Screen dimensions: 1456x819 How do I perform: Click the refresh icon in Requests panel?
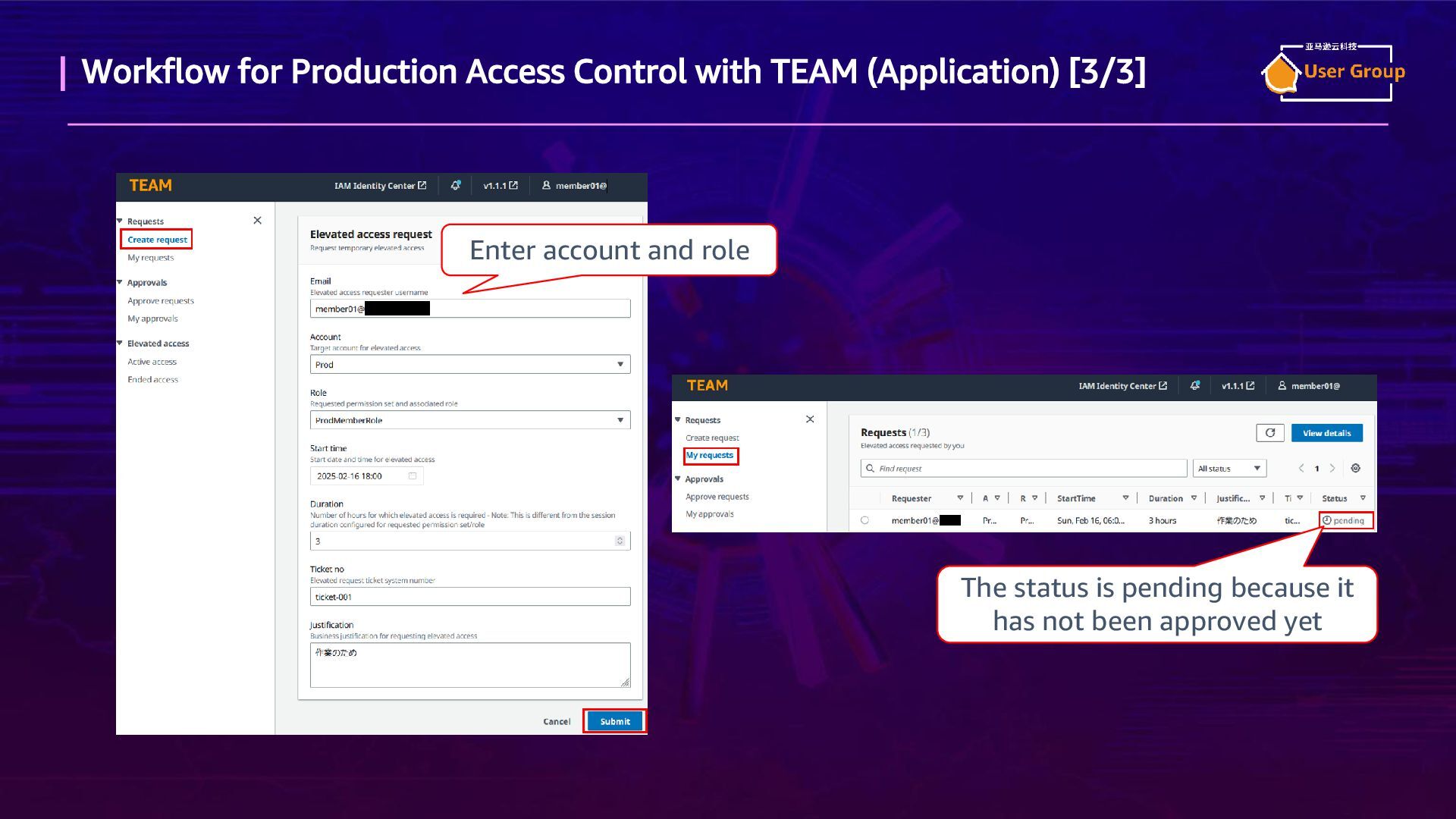[x=1269, y=433]
